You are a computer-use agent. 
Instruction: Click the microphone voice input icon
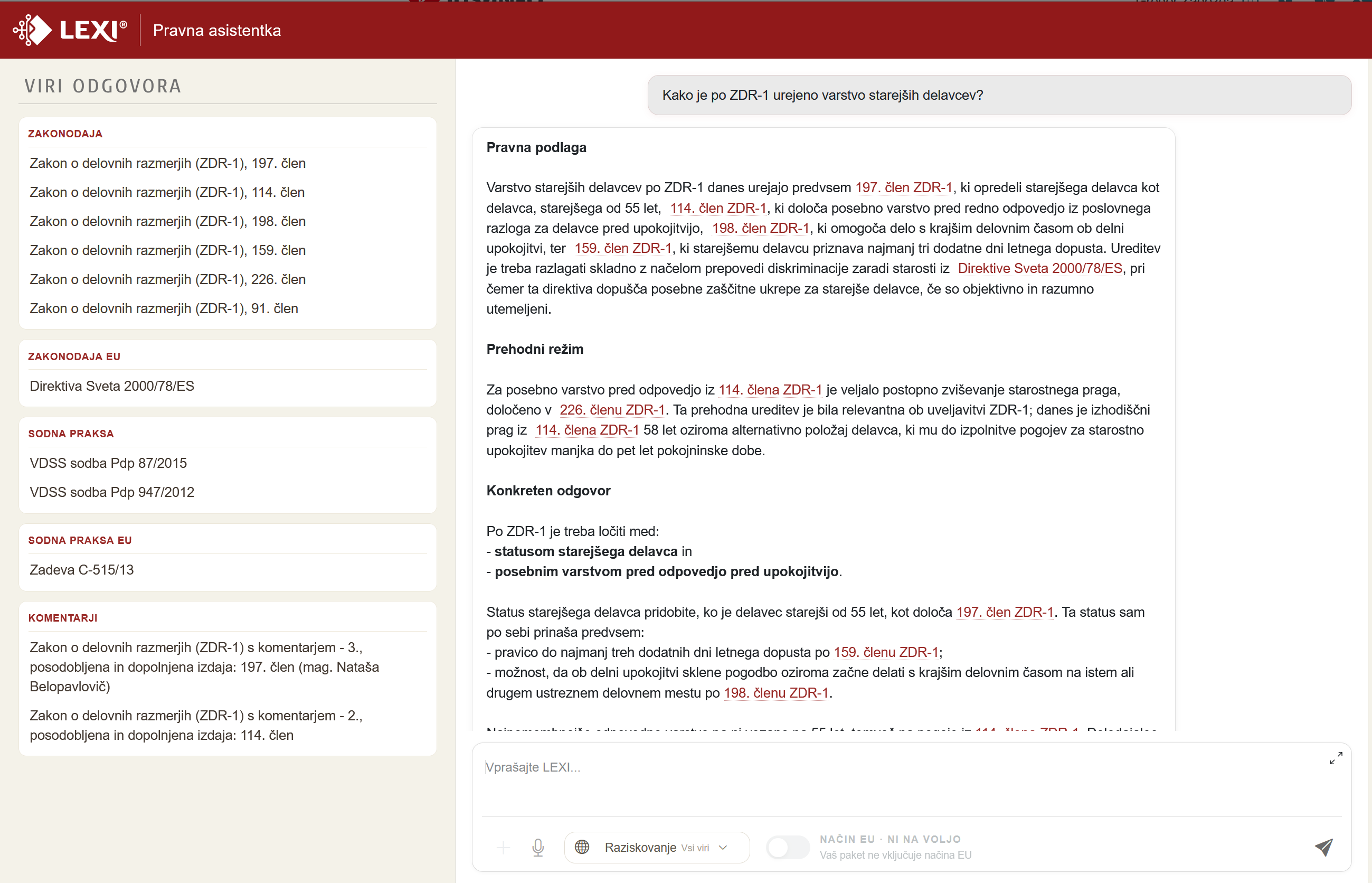click(x=537, y=847)
